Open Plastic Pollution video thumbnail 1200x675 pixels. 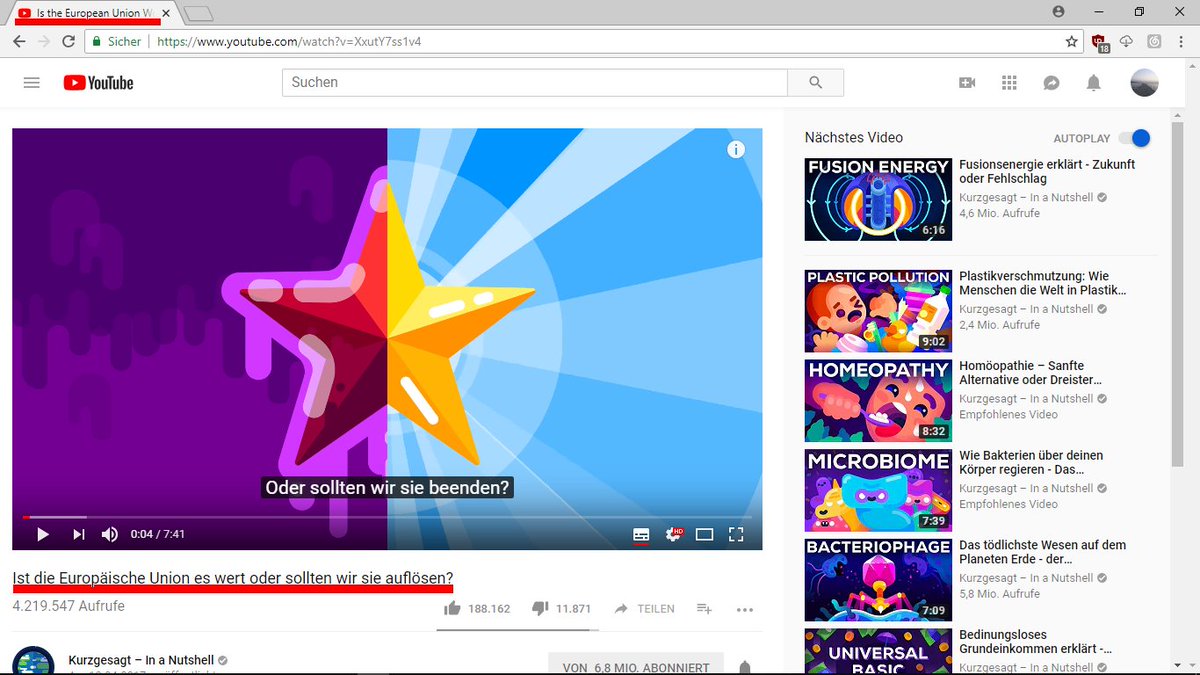(x=878, y=311)
